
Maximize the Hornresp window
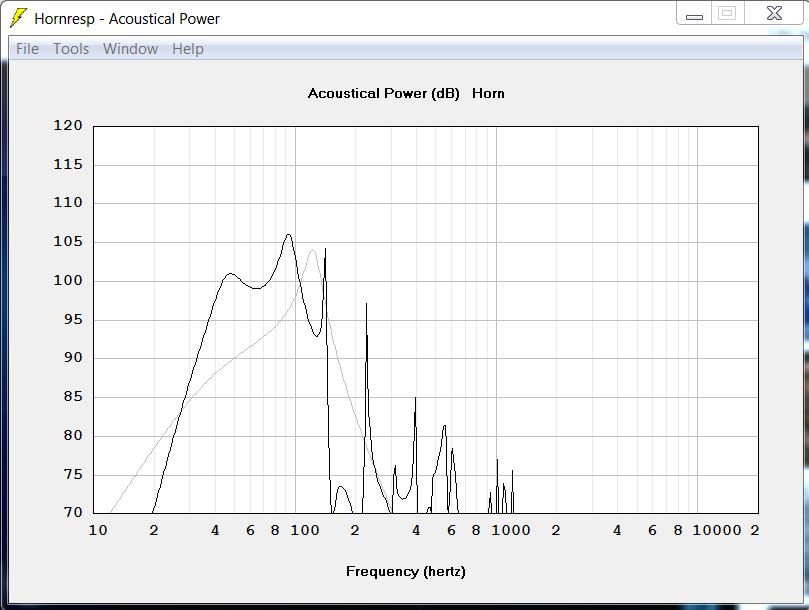point(727,13)
